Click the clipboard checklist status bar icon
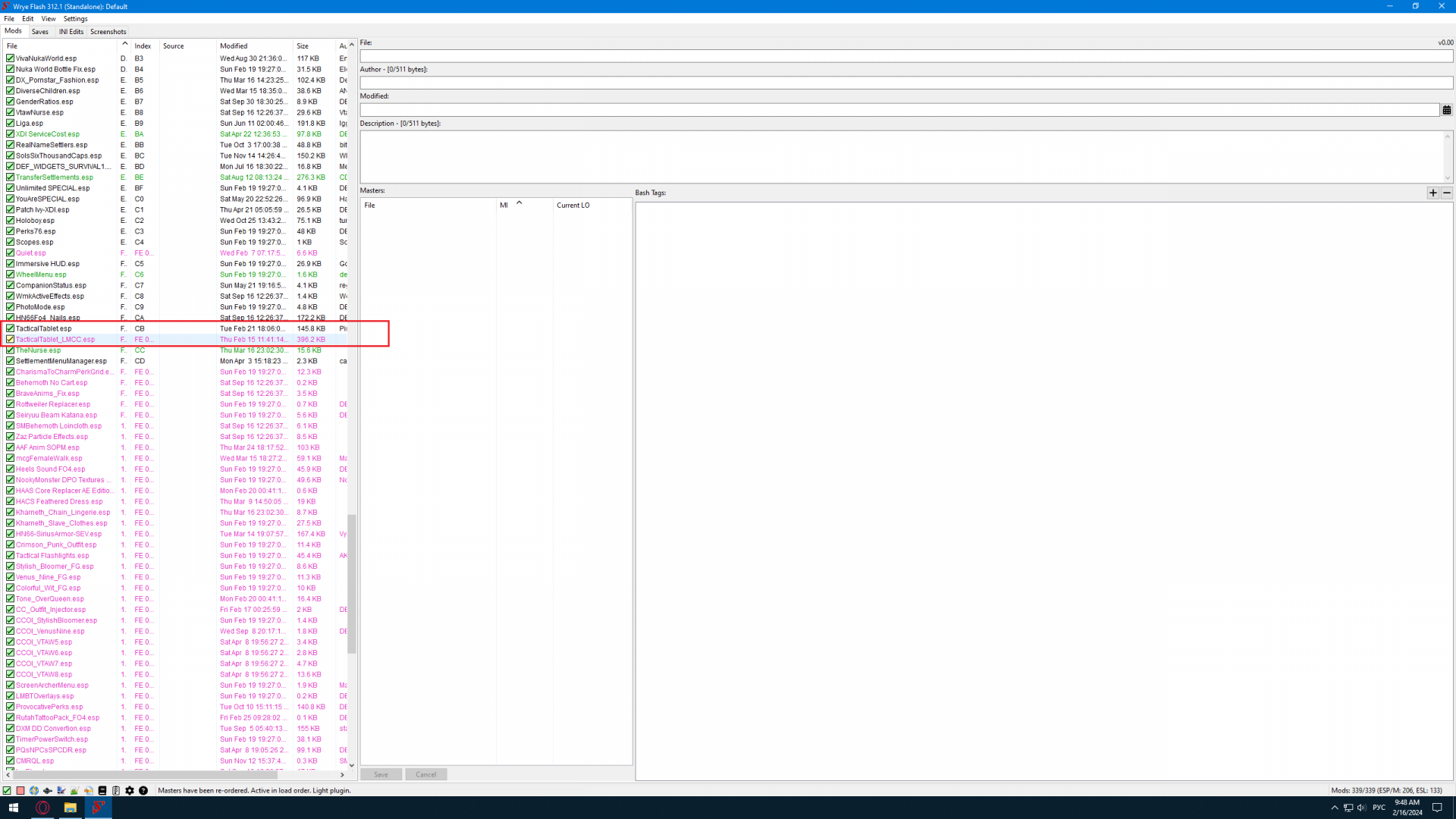This screenshot has width=1456, height=819. click(116, 790)
